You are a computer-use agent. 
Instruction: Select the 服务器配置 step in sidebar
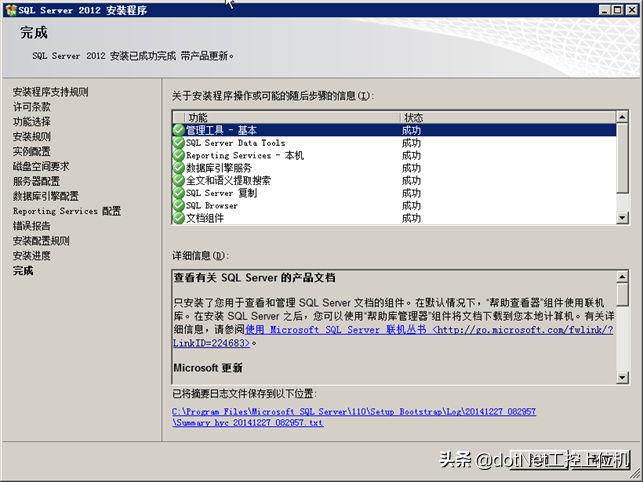[x=36, y=181]
